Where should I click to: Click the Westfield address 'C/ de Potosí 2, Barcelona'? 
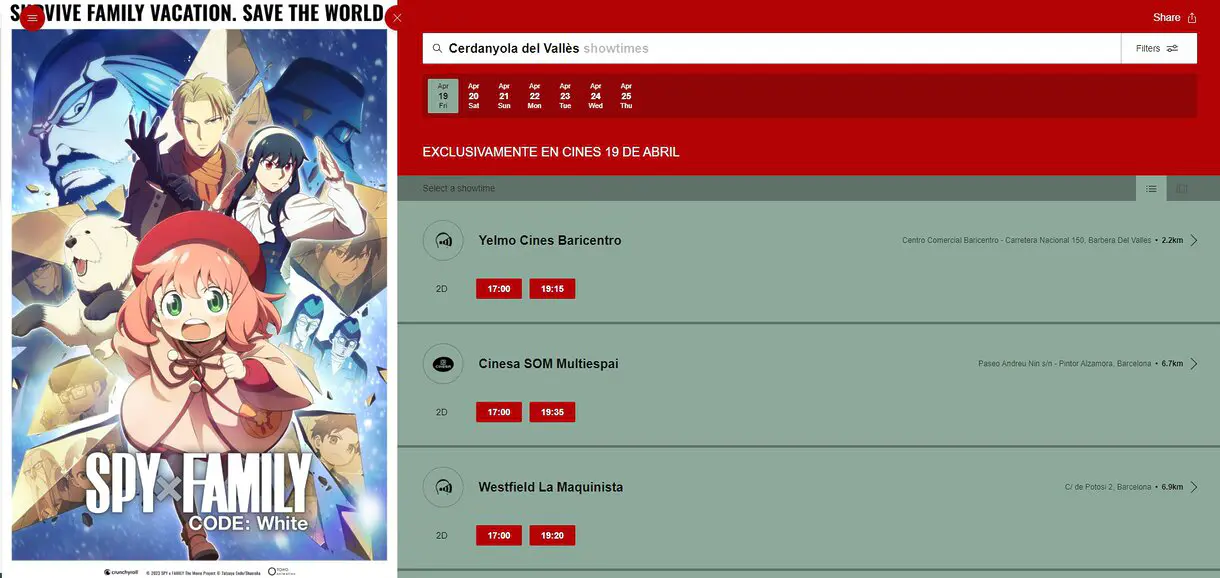[1108, 487]
